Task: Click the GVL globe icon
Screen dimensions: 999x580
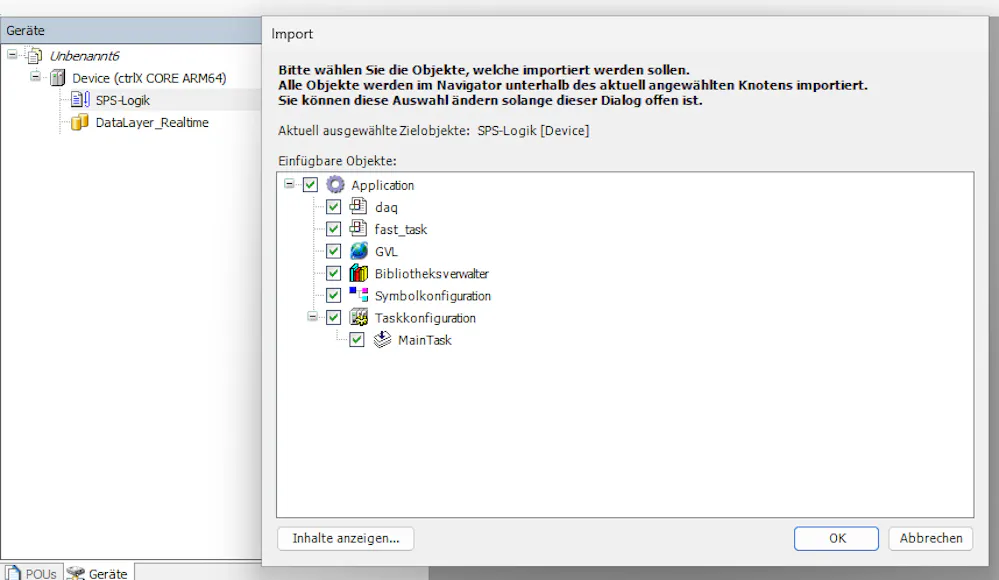Action: click(x=358, y=251)
